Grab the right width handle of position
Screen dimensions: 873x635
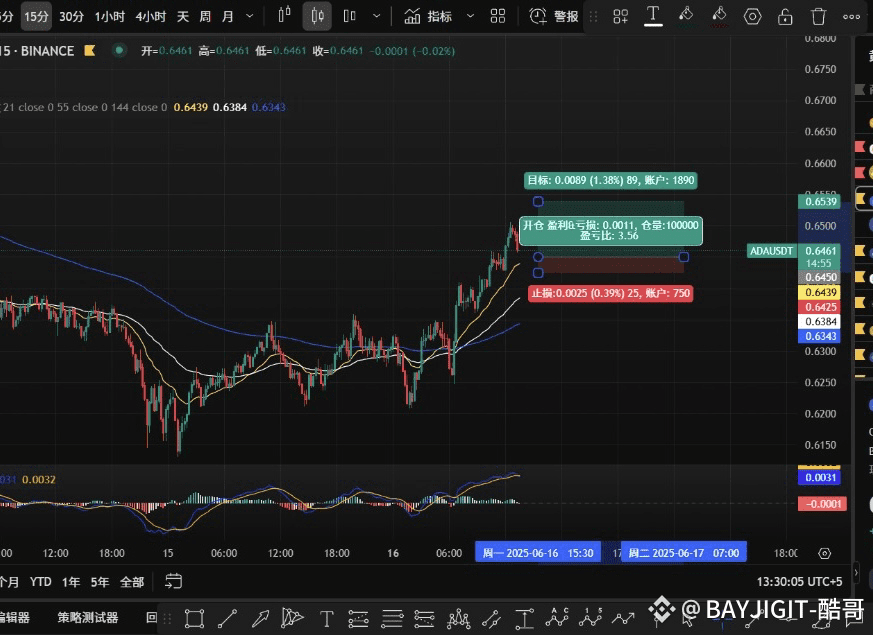[x=684, y=257]
